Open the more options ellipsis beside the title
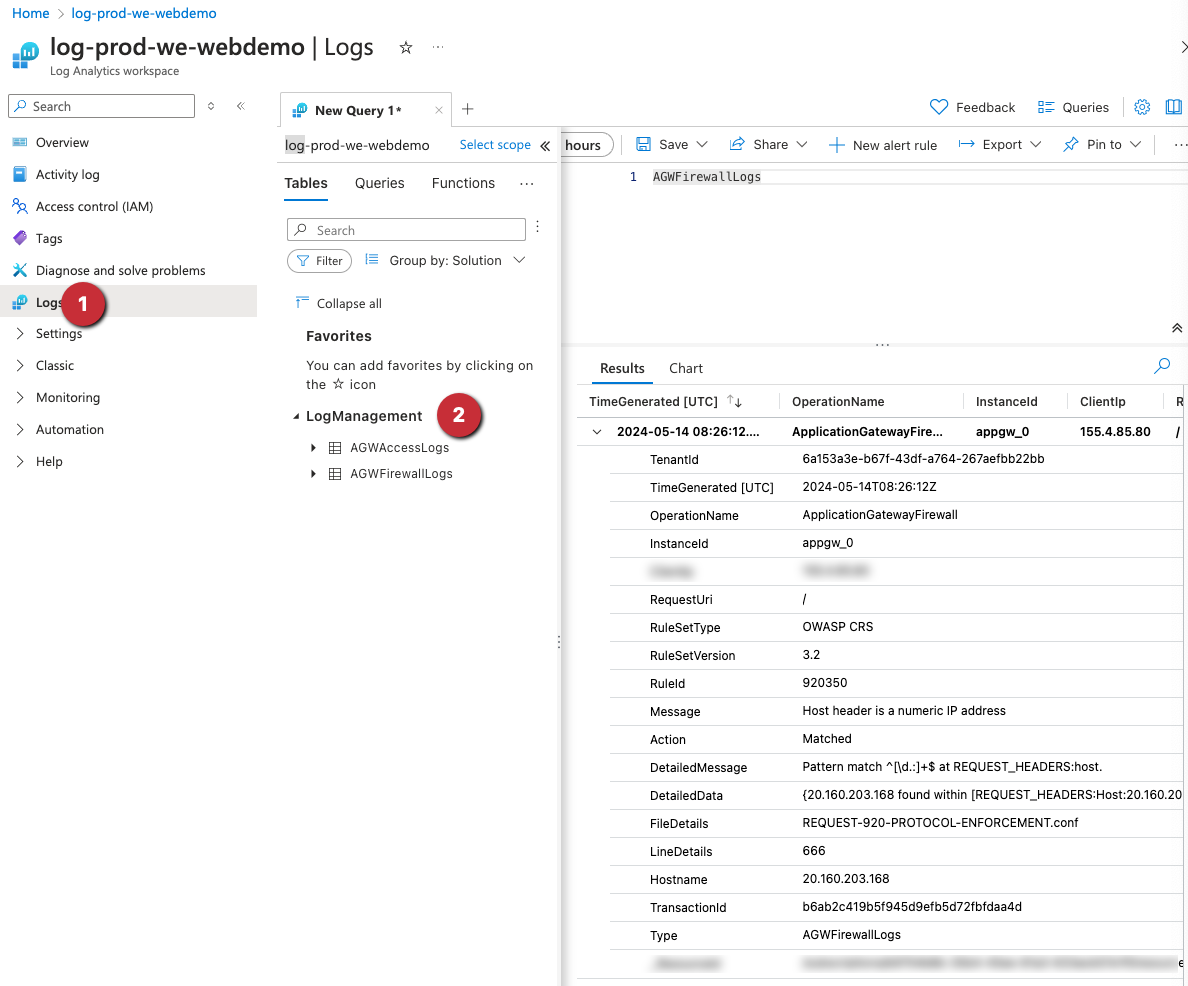 tap(438, 47)
